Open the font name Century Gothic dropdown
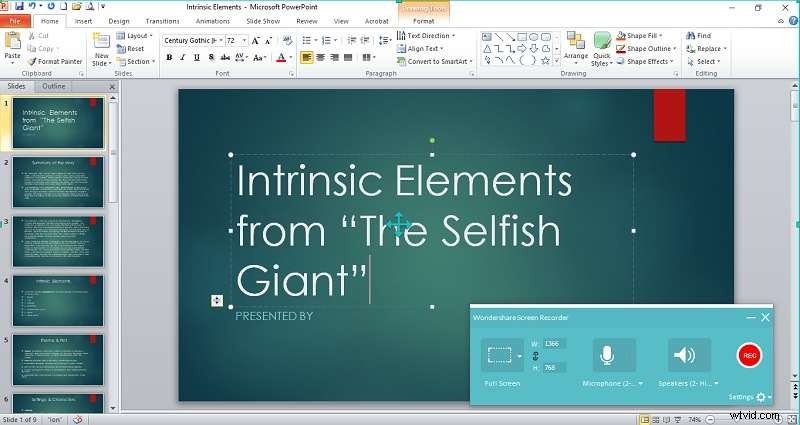Screen dimensions: 800x425 click(221, 40)
